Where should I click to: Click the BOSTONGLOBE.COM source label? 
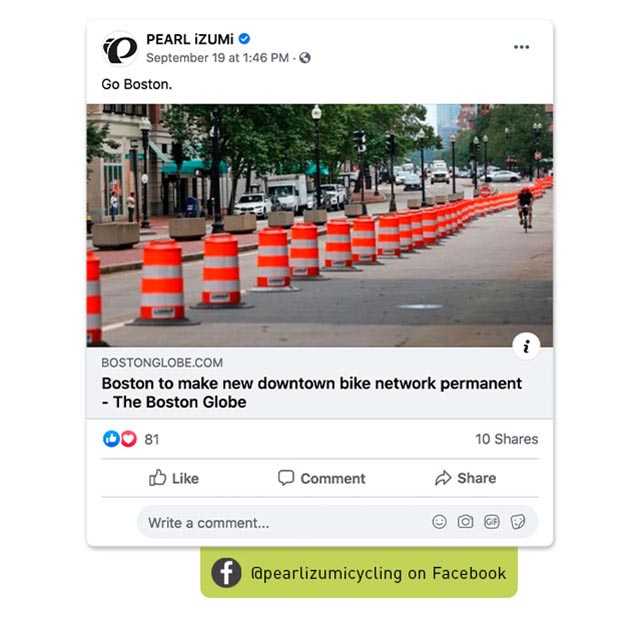coord(162,362)
